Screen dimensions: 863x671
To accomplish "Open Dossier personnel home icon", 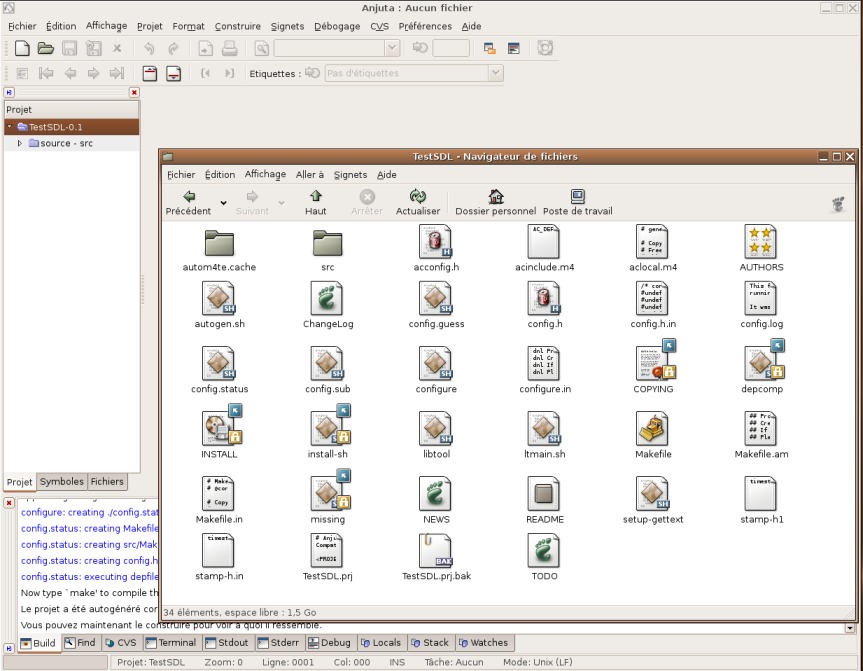I will pyautogui.click(x=496, y=196).
